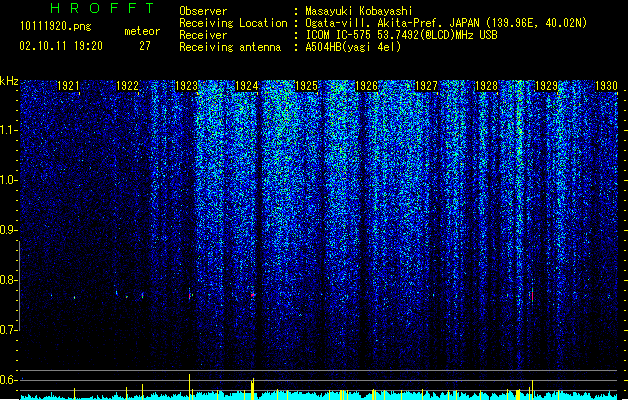Click the Receiver label
Image resolution: width=629 pixels, height=400 pixels.
pos(203,35)
